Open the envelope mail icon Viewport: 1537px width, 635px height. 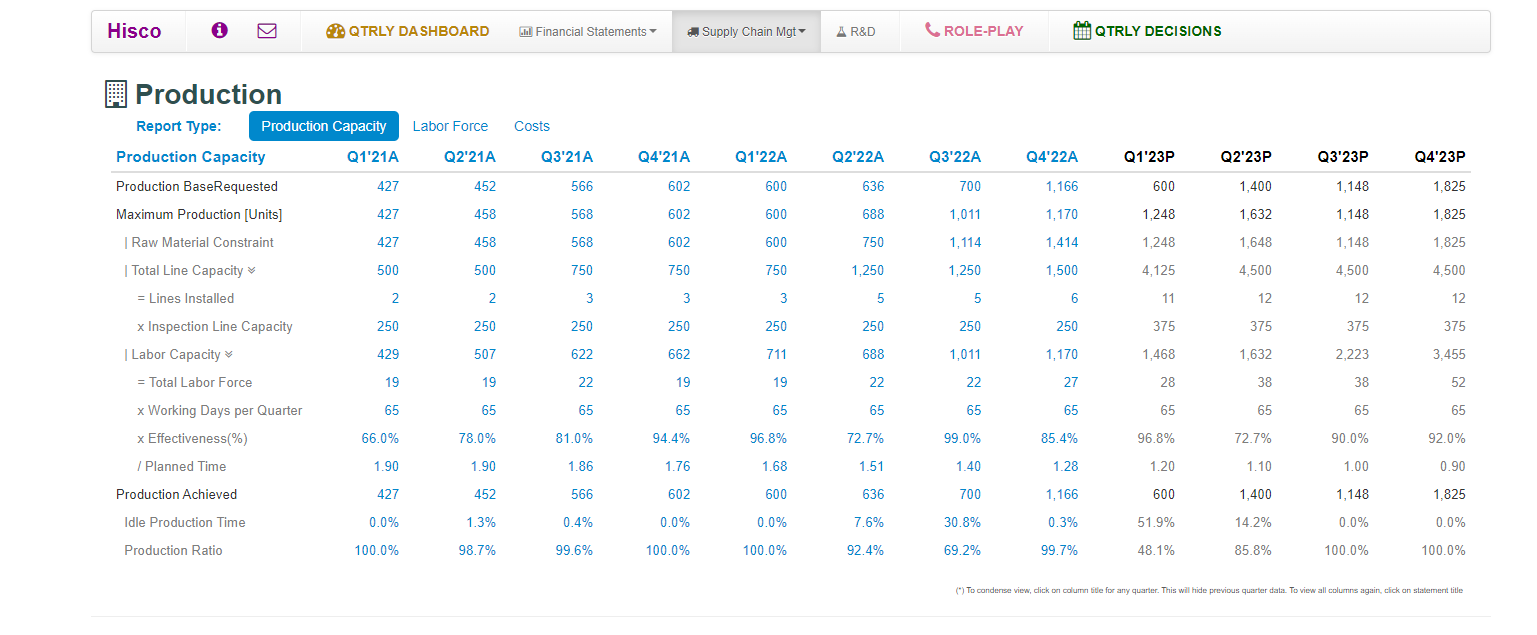[267, 31]
